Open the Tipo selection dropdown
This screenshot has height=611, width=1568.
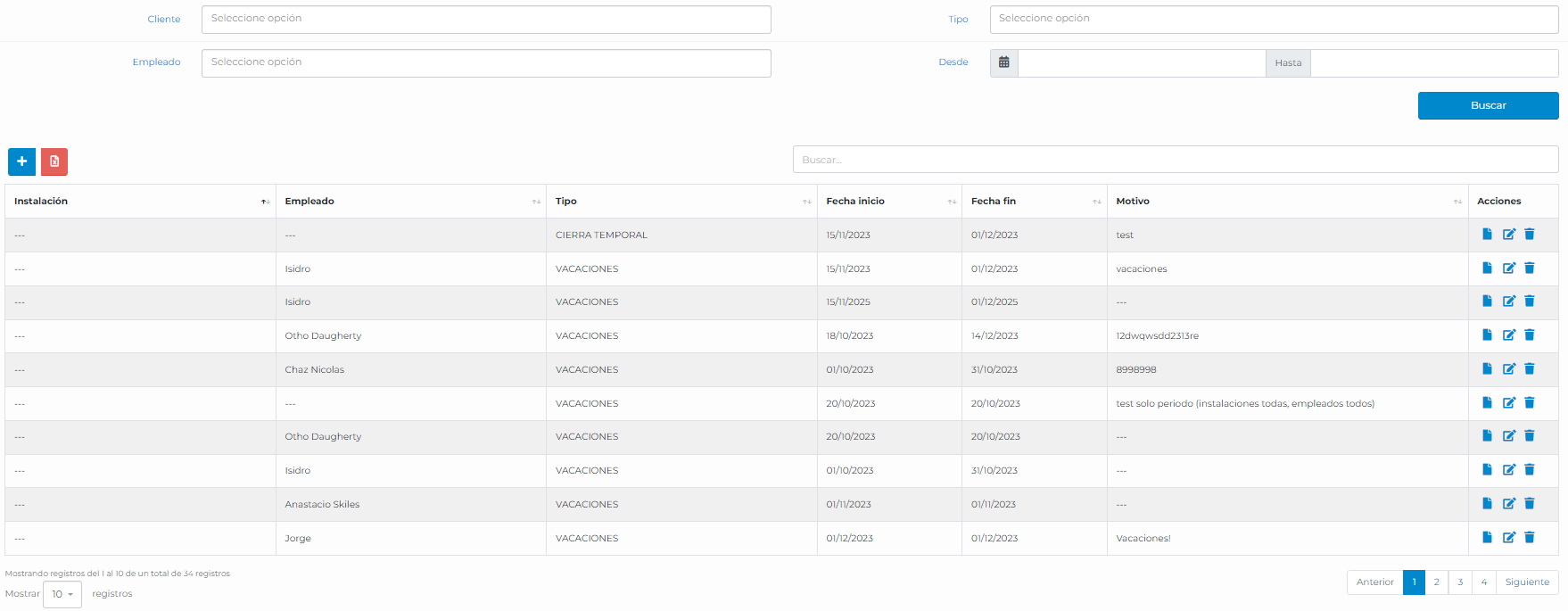(x=1274, y=20)
